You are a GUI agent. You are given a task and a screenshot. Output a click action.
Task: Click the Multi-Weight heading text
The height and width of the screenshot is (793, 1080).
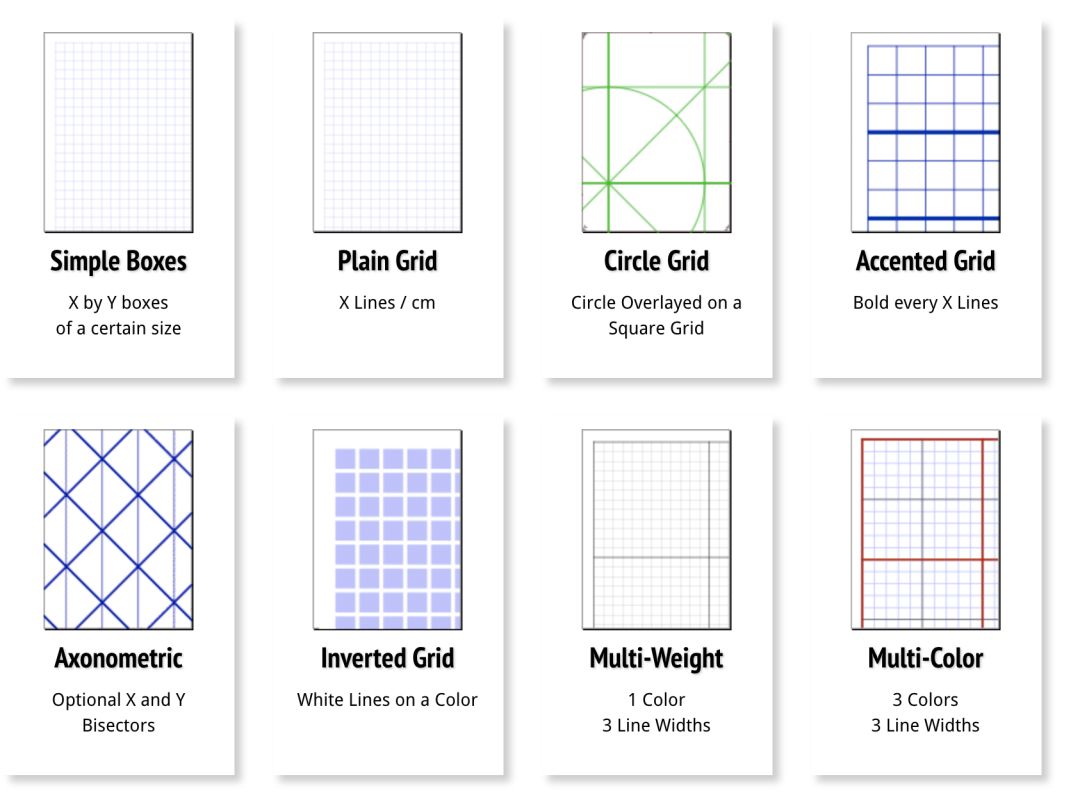coord(656,658)
